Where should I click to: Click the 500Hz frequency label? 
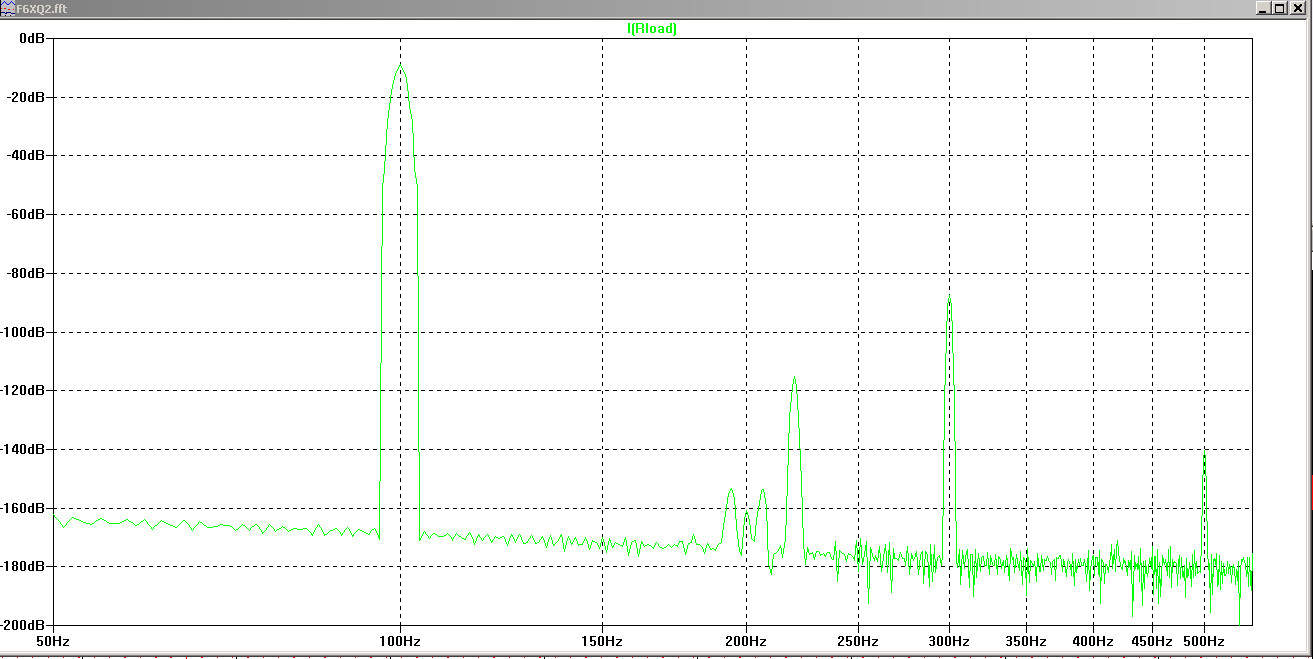[1205, 641]
